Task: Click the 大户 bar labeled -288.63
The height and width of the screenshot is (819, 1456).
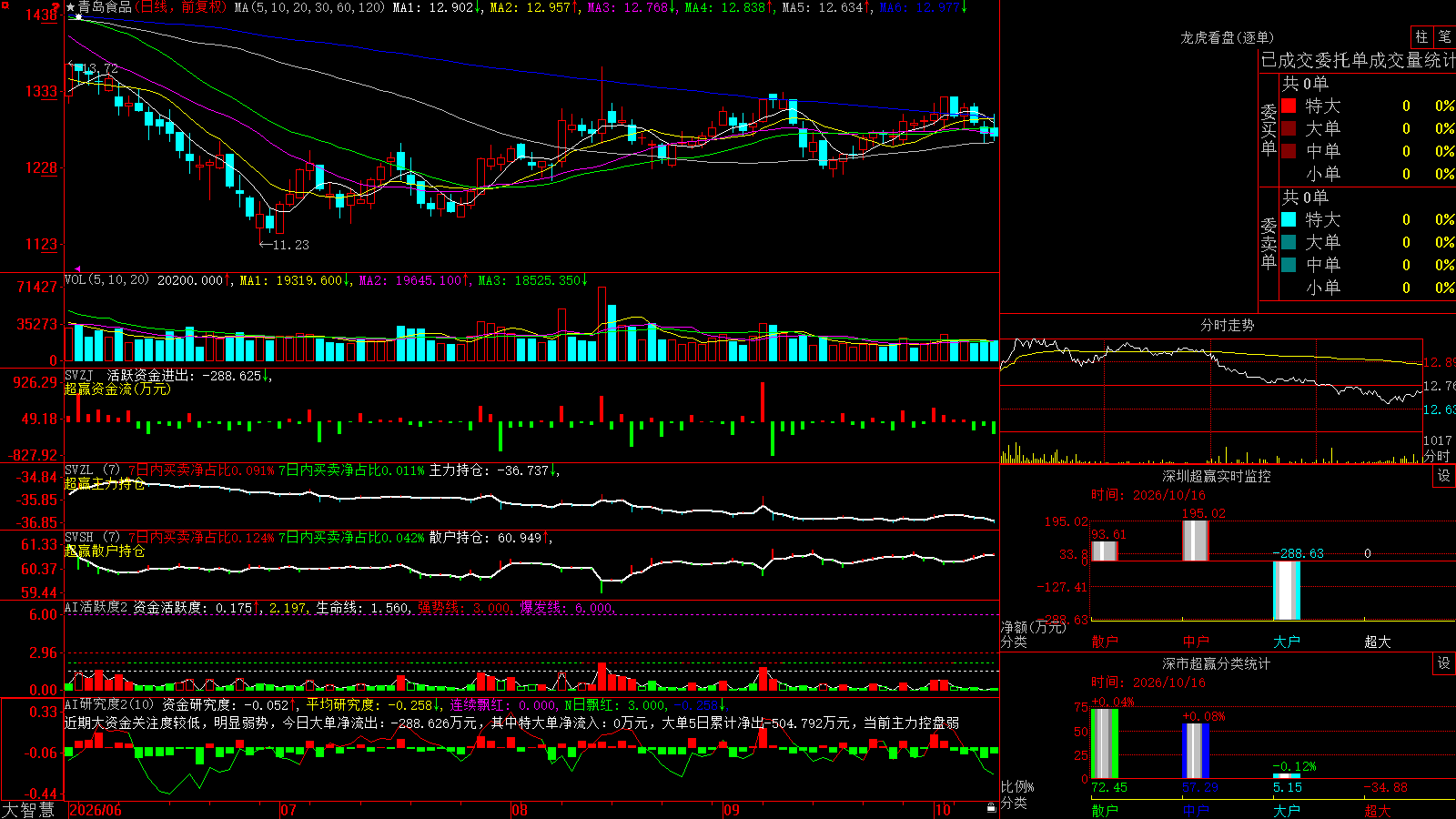Action: click(1286, 591)
